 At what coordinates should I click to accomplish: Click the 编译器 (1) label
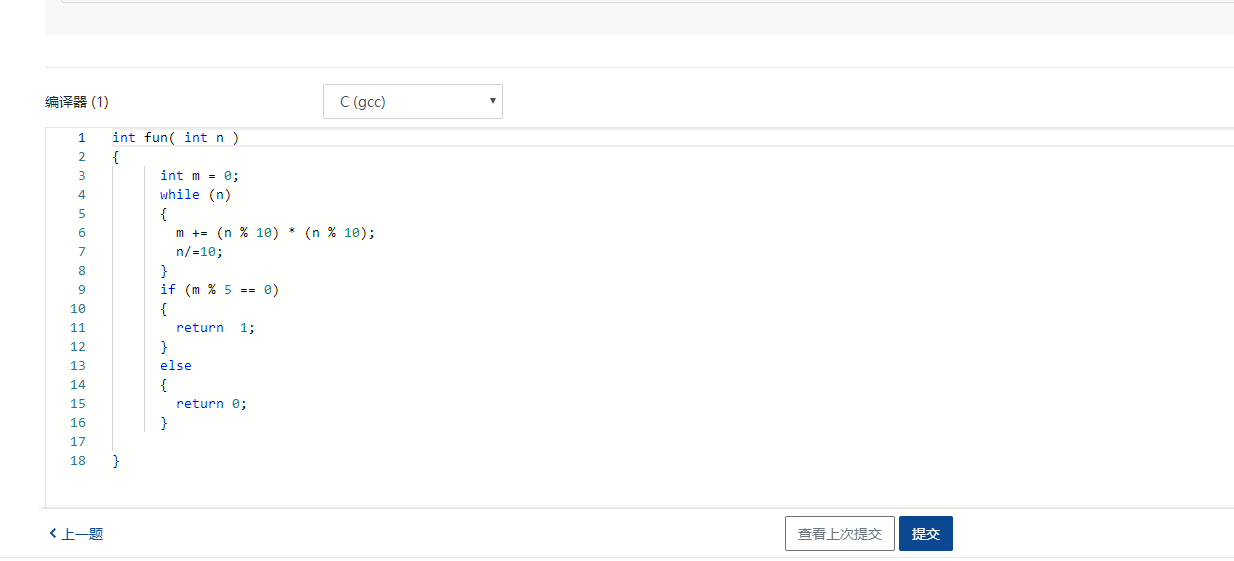click(x=77, y=102)
